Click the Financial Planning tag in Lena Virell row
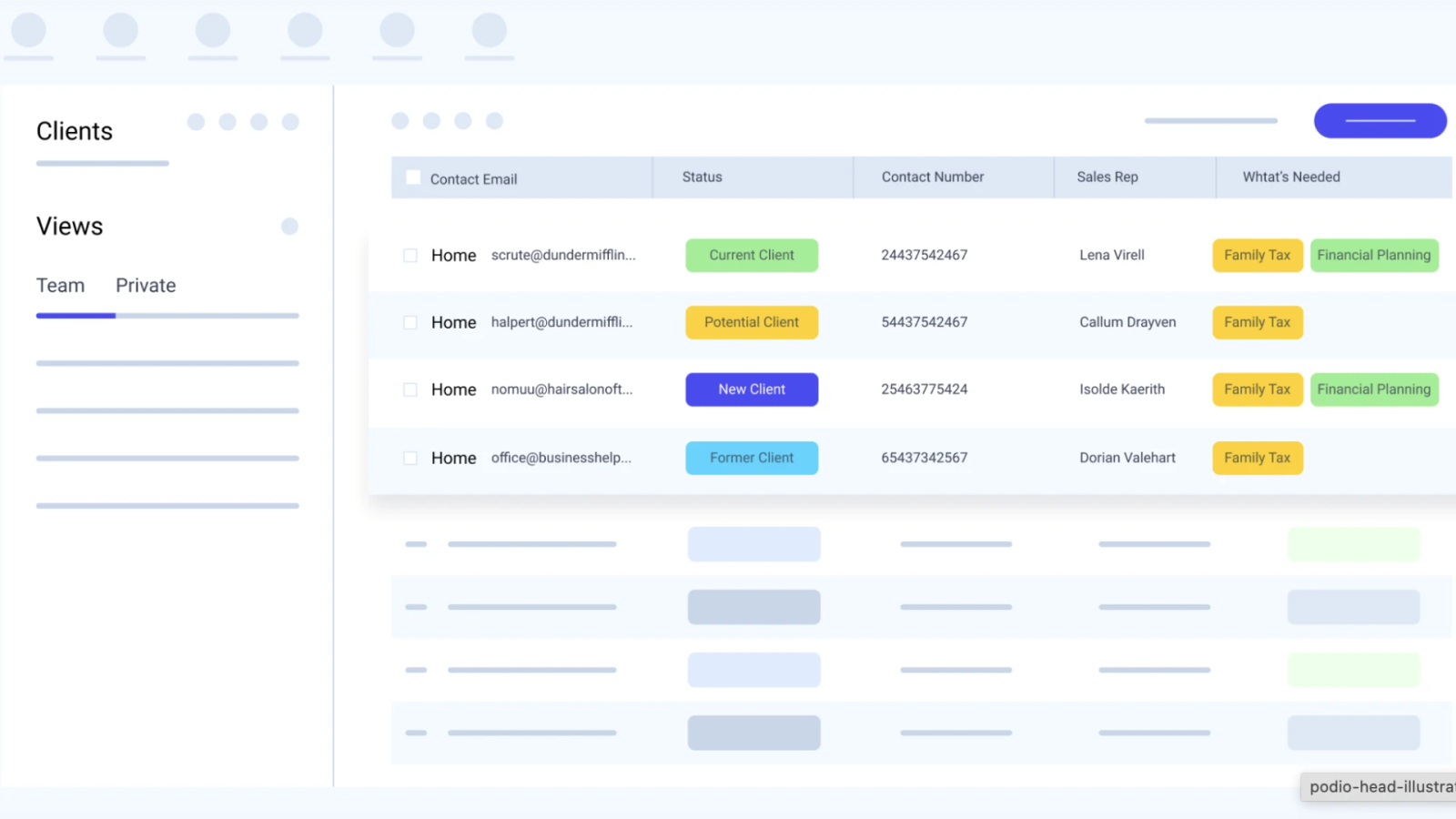The height and width of the screenshot is (819, 1456). 1374,255
